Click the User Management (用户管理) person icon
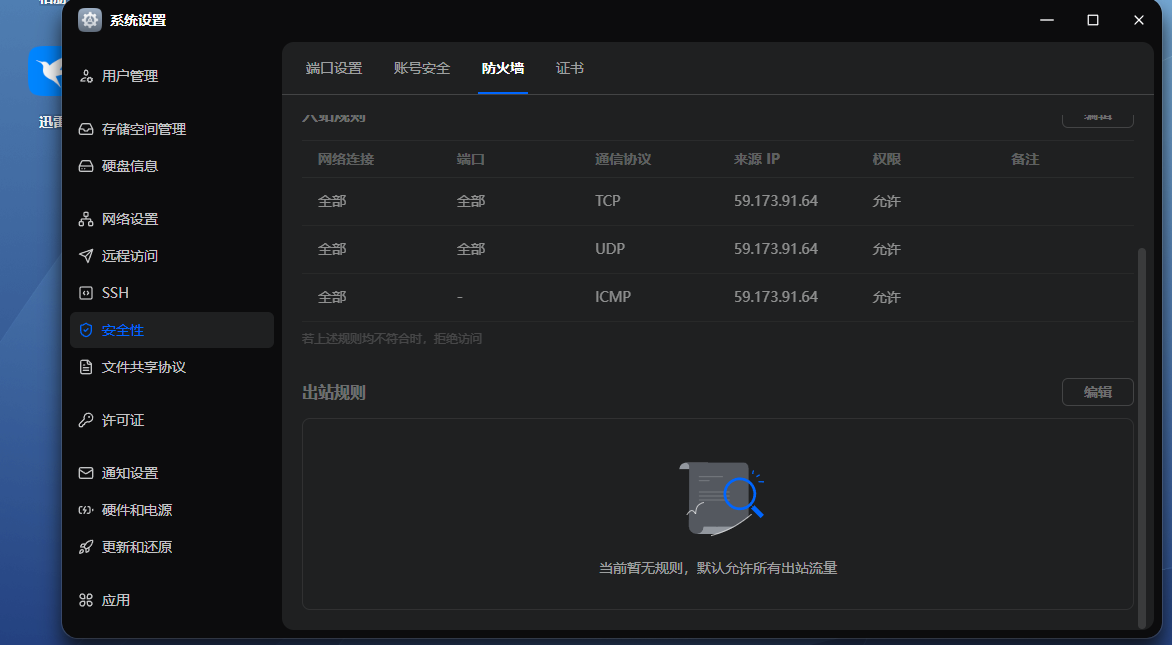Screen dimensions: 1172x645 [86, 76]
